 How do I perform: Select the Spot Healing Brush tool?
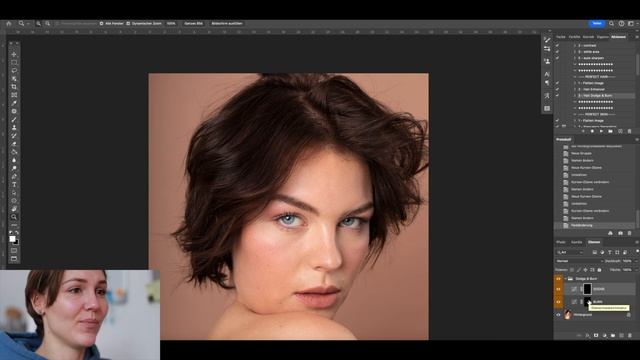[x=14, y=111]
